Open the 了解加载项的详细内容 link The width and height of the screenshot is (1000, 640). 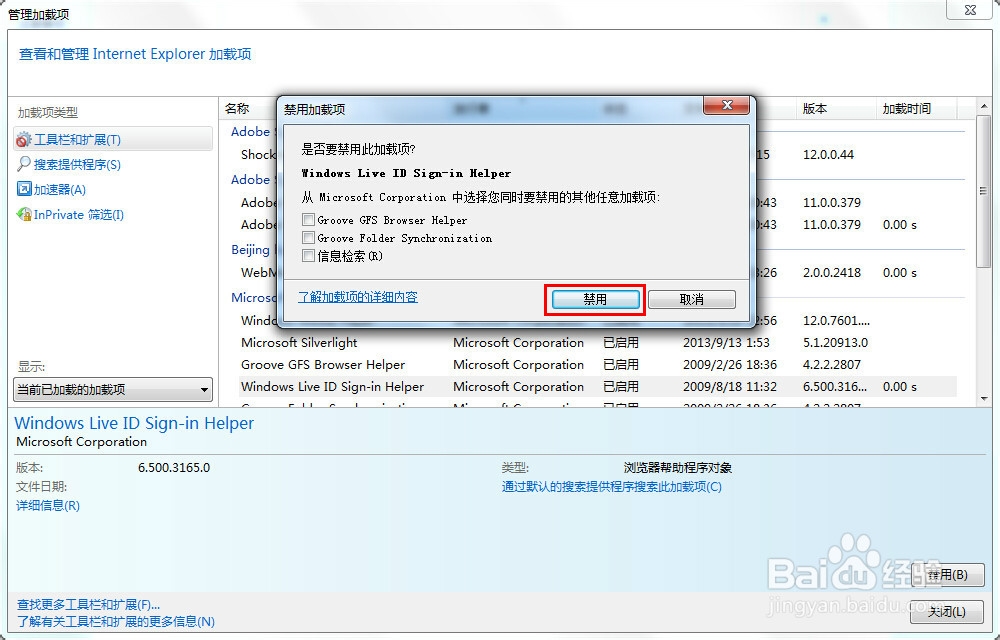(x=357, y=297)
